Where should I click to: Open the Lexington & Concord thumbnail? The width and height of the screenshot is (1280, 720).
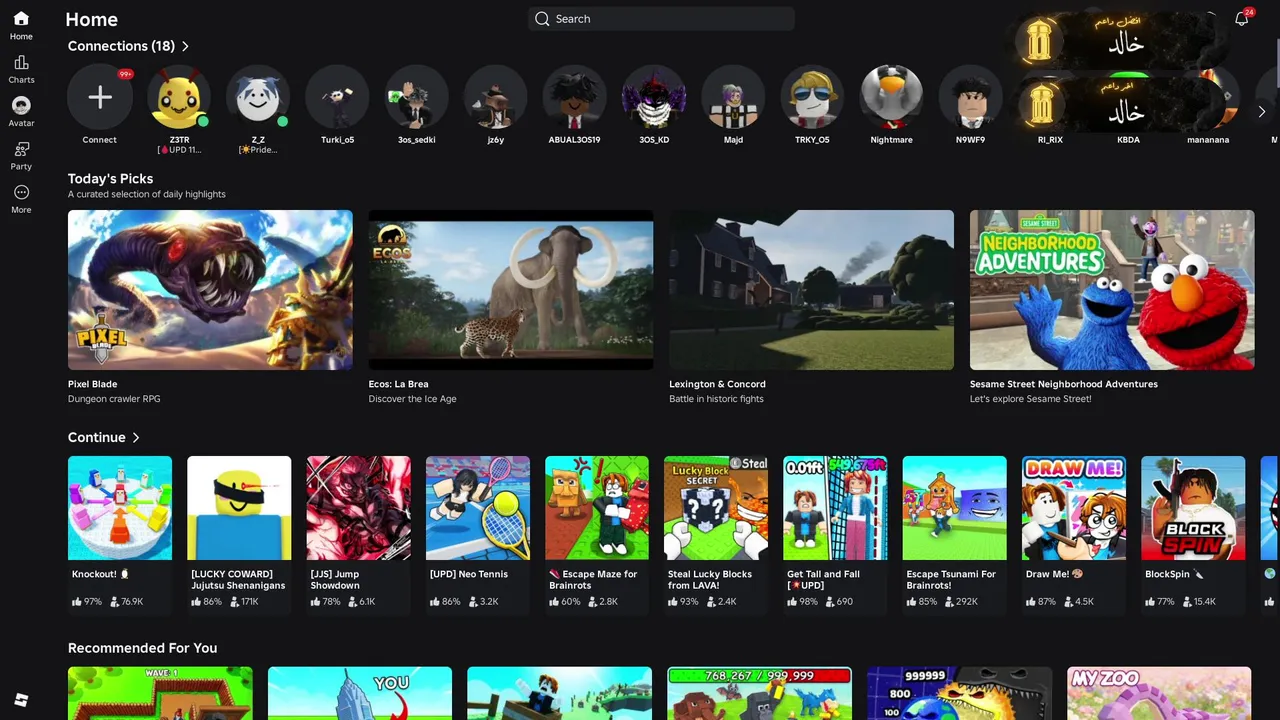point(811,290)
